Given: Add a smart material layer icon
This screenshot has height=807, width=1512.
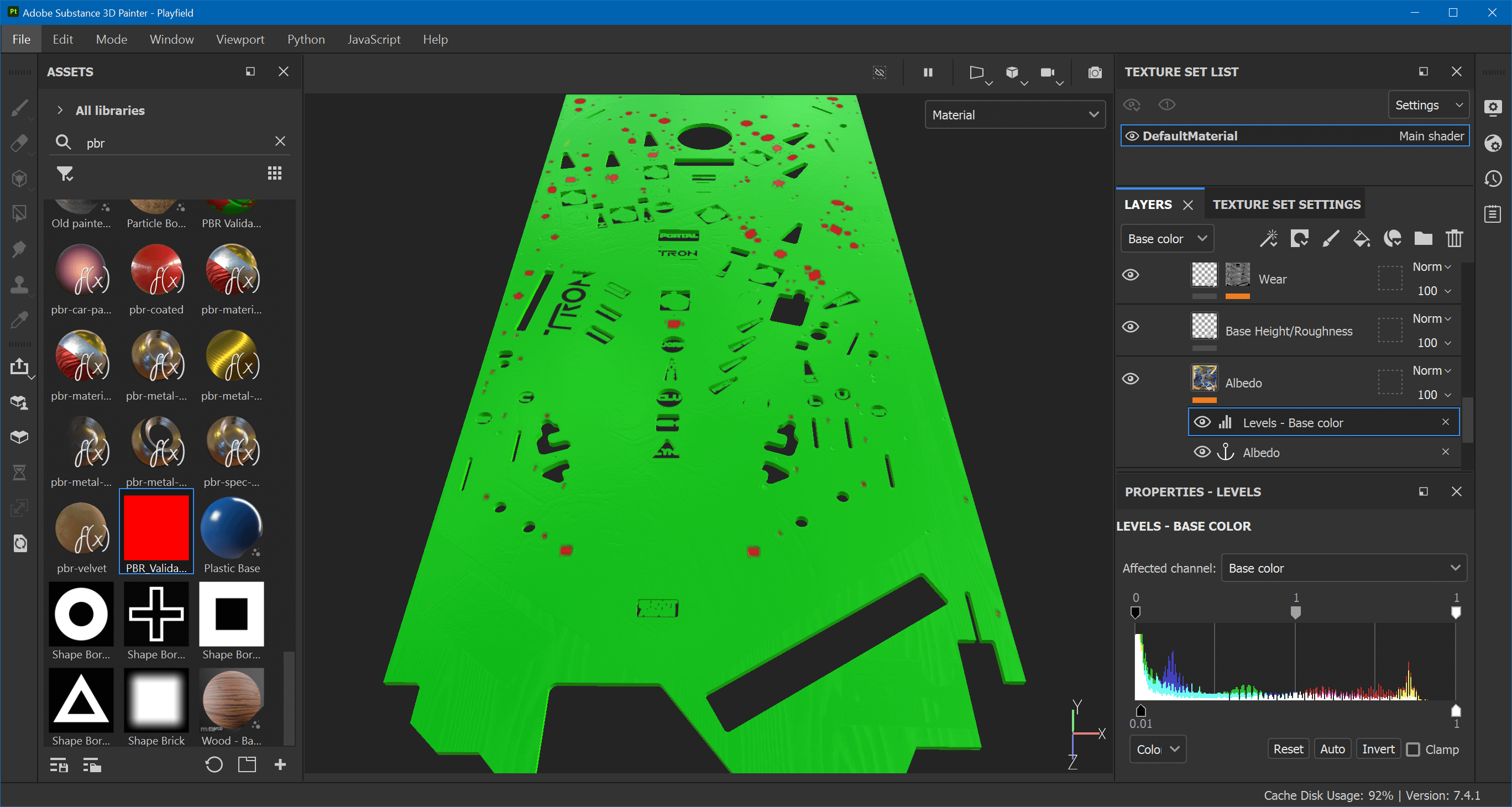Looking at the screenshot, I should coord(1392,238).
